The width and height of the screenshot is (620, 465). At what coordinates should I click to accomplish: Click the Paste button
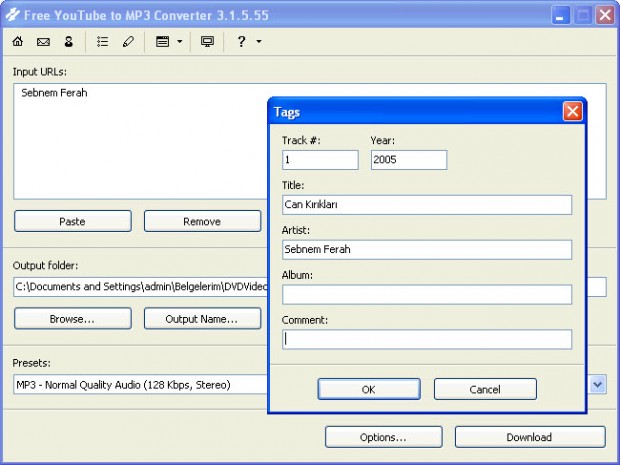tap(73, 221)
